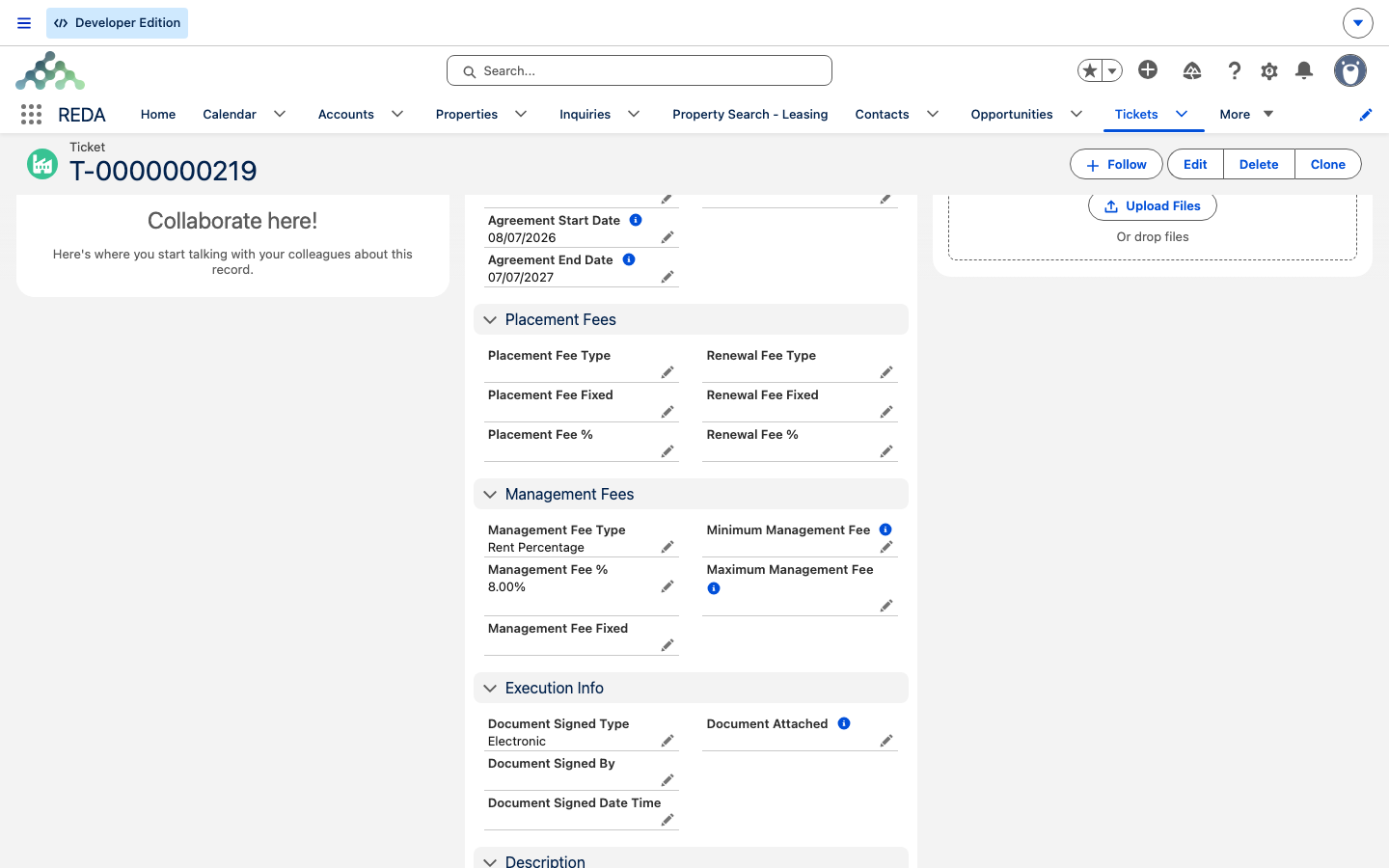Edit Agreement Start Date field pencil
The image size is (1389, 868).
click(667, 237)
